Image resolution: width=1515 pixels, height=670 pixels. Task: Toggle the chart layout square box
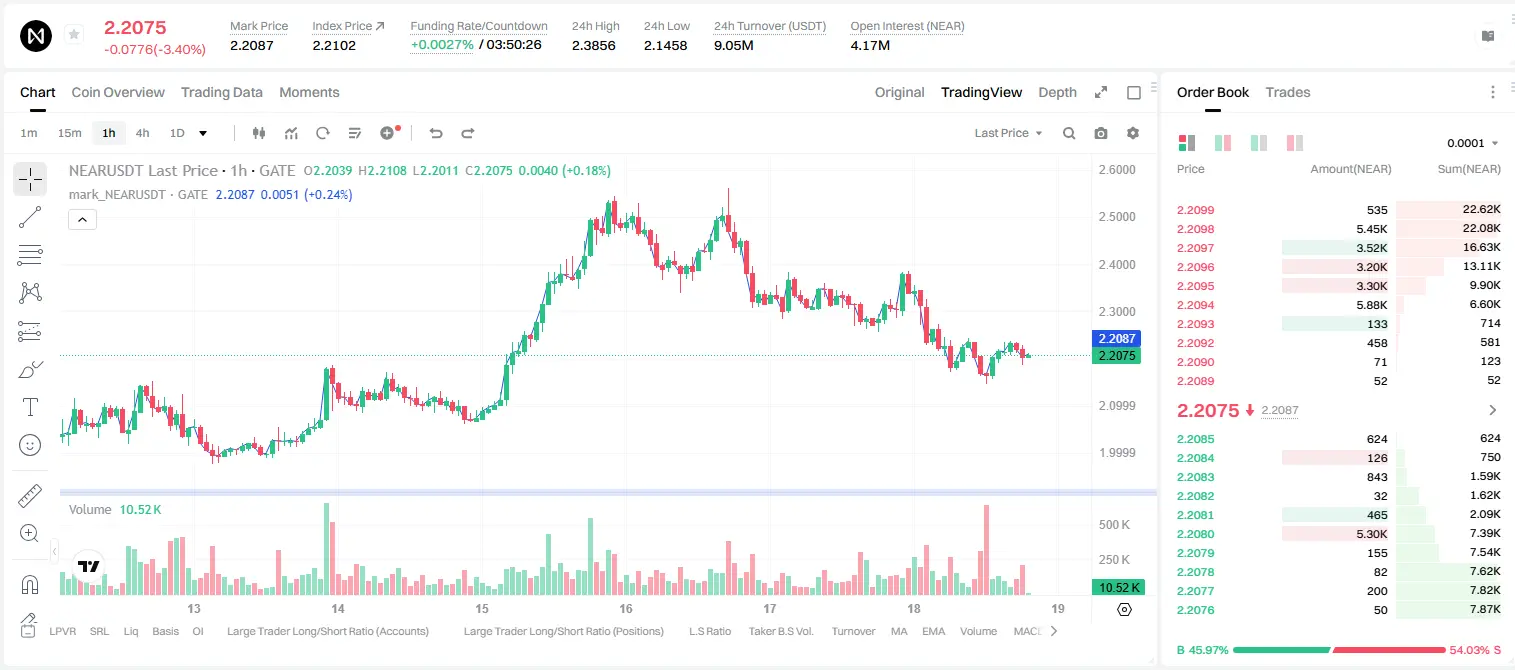coord(1134,92)
